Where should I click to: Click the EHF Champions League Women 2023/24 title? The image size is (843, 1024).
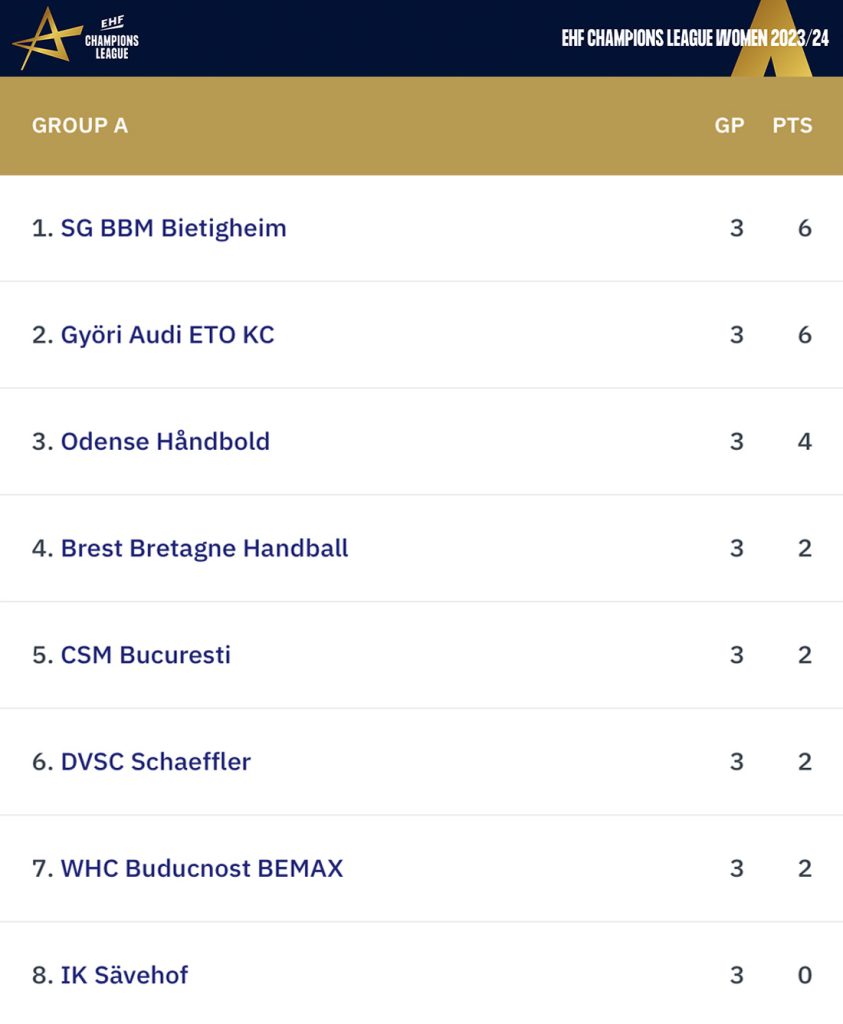pyautogui.click(x=695, y=39)
